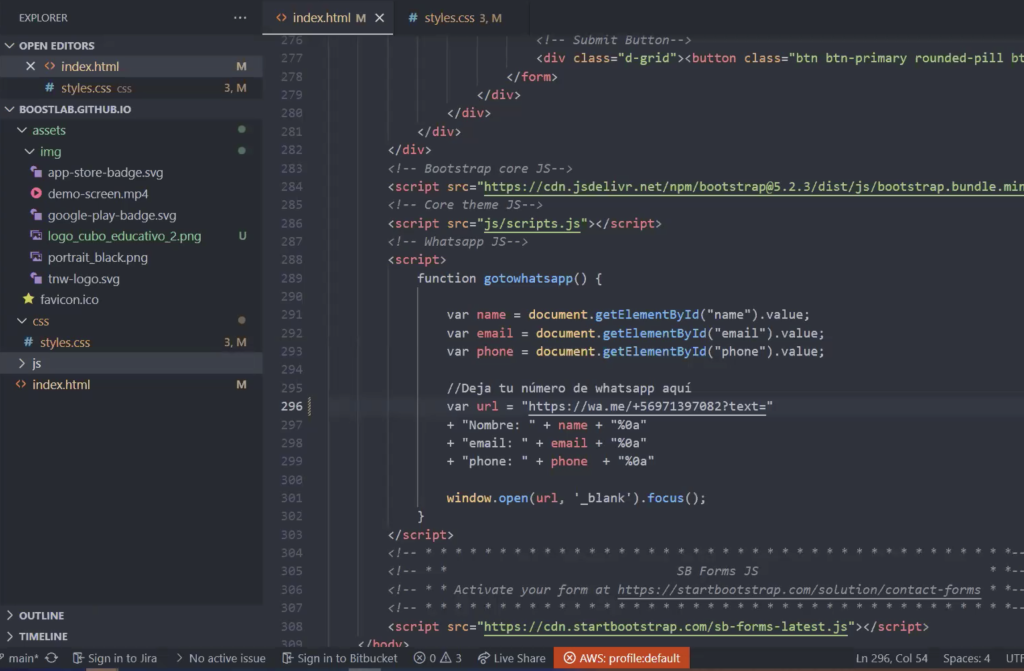Click the 3, M badge on css folder styles.css
Screen dimensions: 1024x671
(235, 342)
